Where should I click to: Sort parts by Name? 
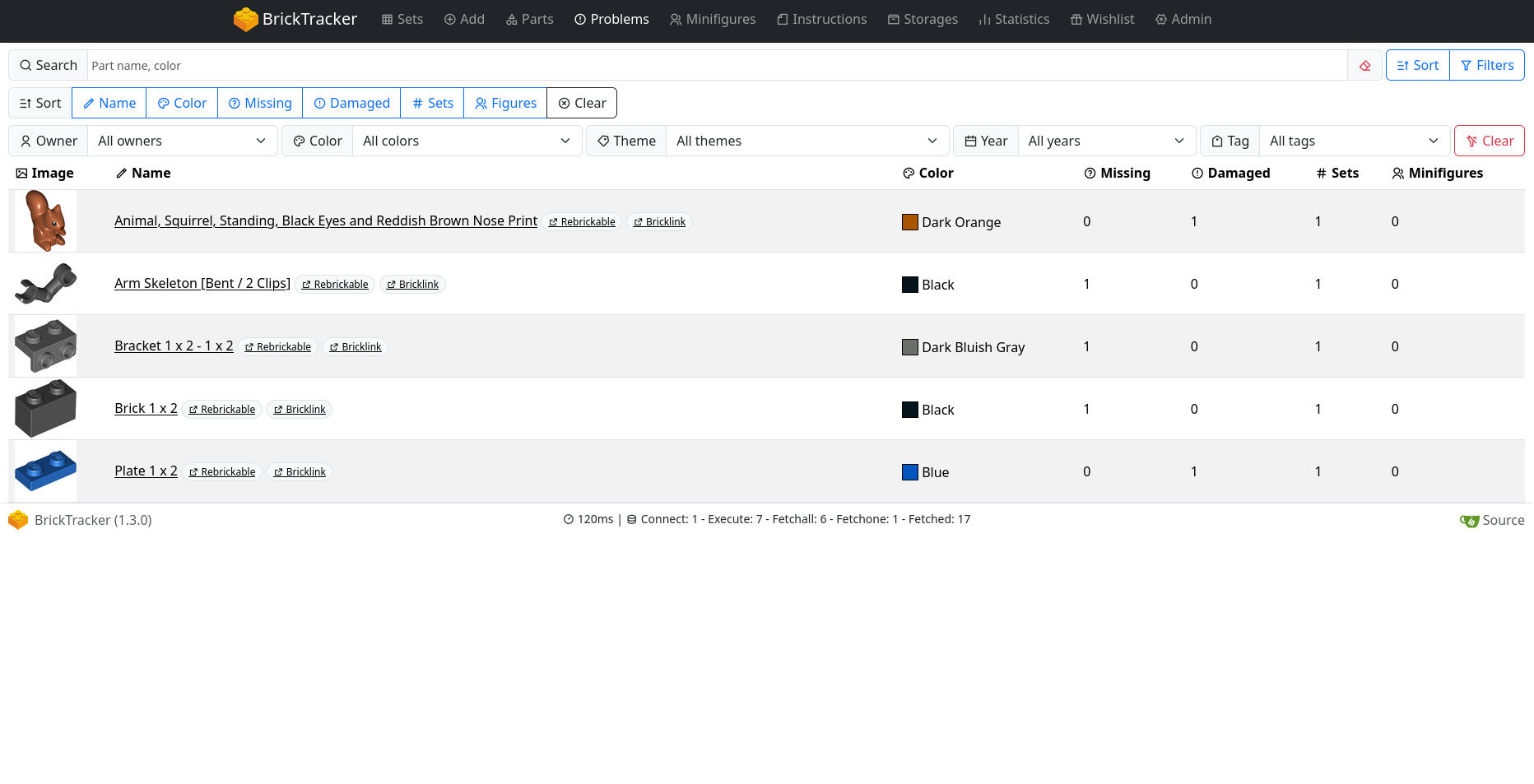point(109,103)
